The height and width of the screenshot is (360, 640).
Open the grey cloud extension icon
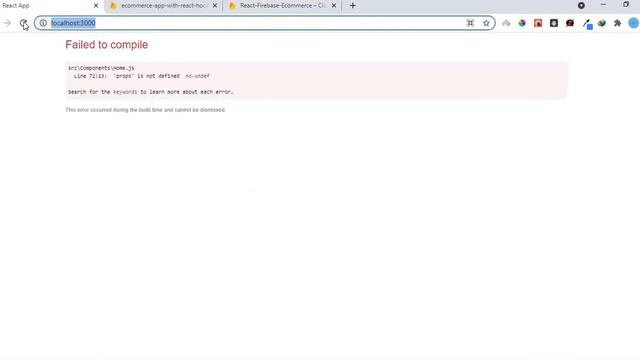(506, 23)
